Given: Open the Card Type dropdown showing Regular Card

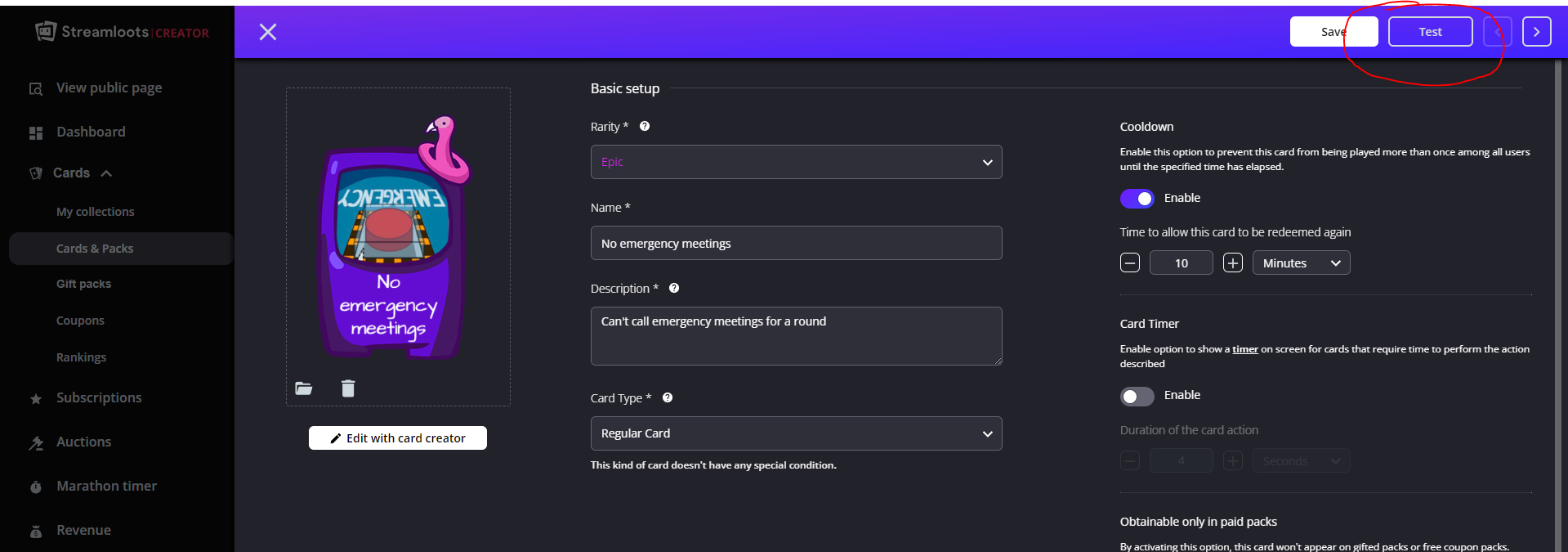Looking at the screenshot, I should (x=797, y=433).
